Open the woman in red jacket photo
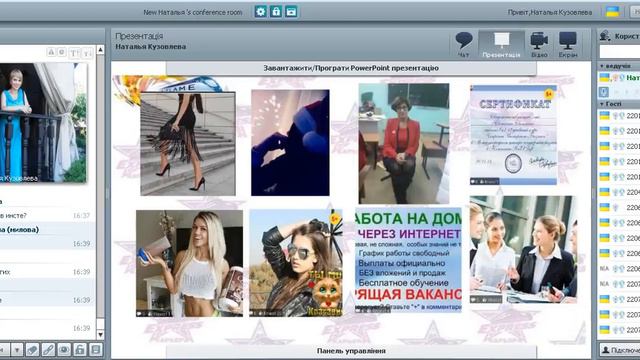The image size is (640, 360). tap(404, 144)
